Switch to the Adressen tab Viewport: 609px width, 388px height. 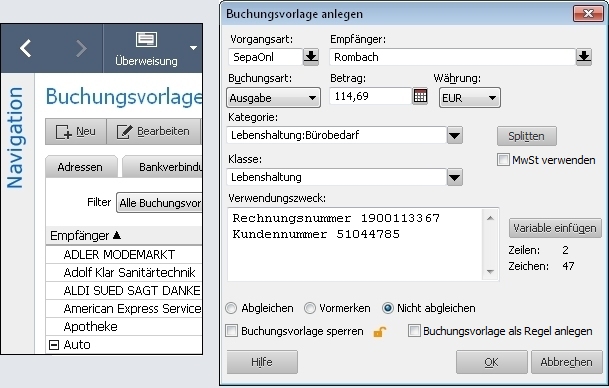pos(81,167)
